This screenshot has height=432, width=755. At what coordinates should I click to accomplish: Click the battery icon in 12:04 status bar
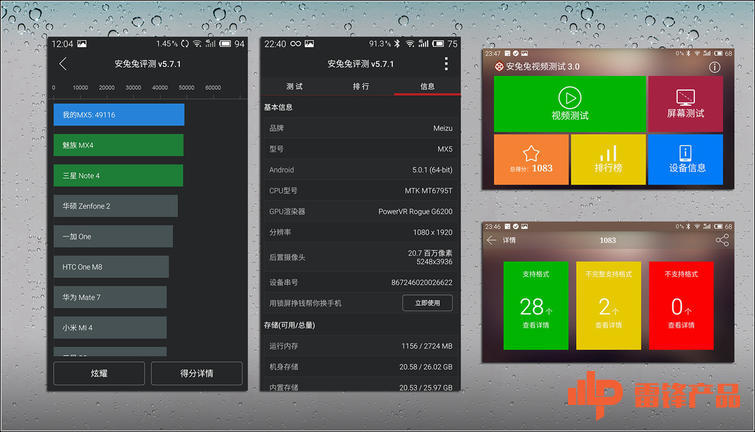click(x=225, y=44)
